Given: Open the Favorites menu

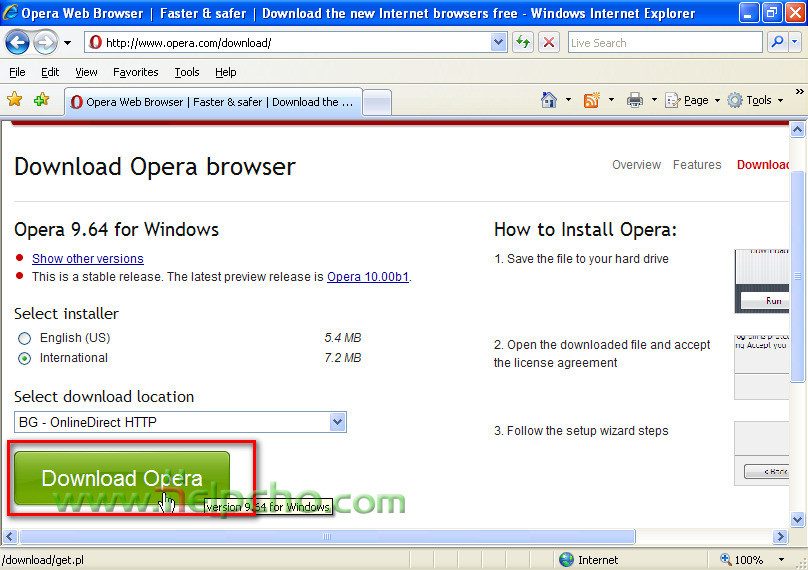Looking at the screenshot, I should pos(136,72).
